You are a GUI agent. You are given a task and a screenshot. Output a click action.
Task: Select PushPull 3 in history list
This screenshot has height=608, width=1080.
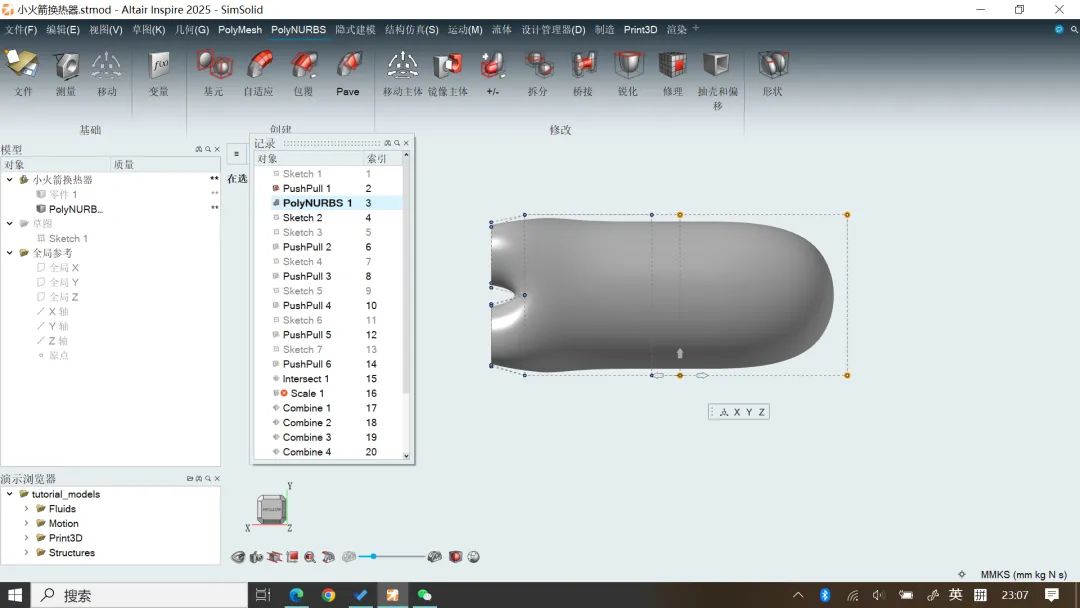coord(306,276)
